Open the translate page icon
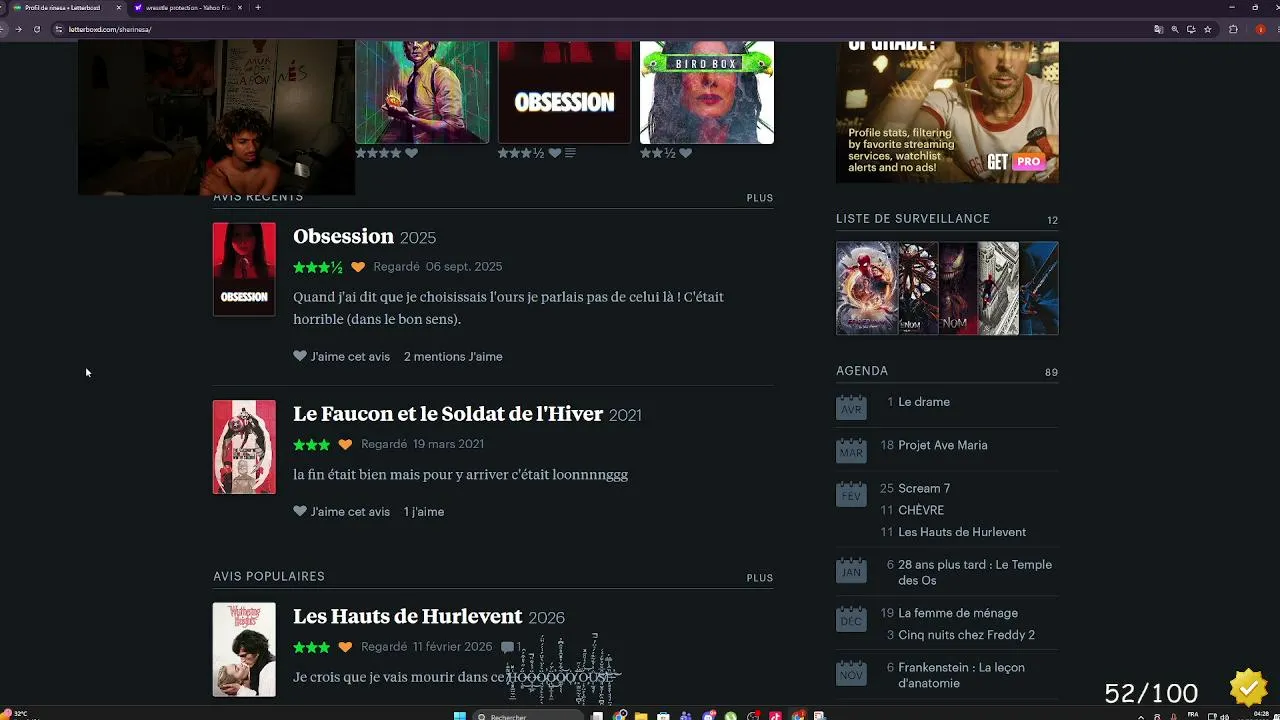The image size is (1280, 720). pyautogui.click(x=1159, y=29)
